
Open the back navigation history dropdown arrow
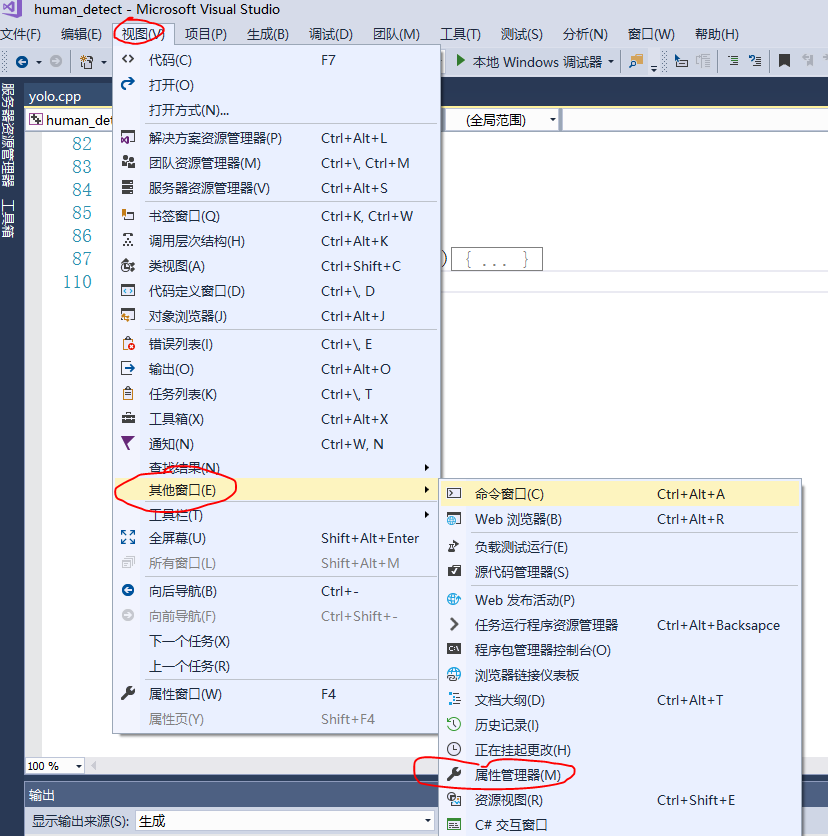coord(38,62)
